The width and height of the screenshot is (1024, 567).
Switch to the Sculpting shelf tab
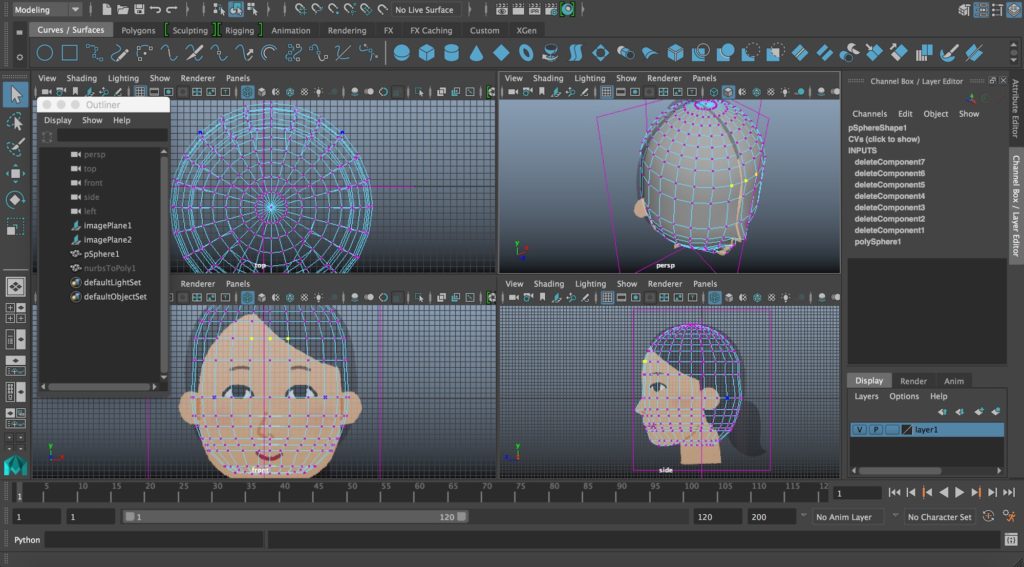[190, 30]
